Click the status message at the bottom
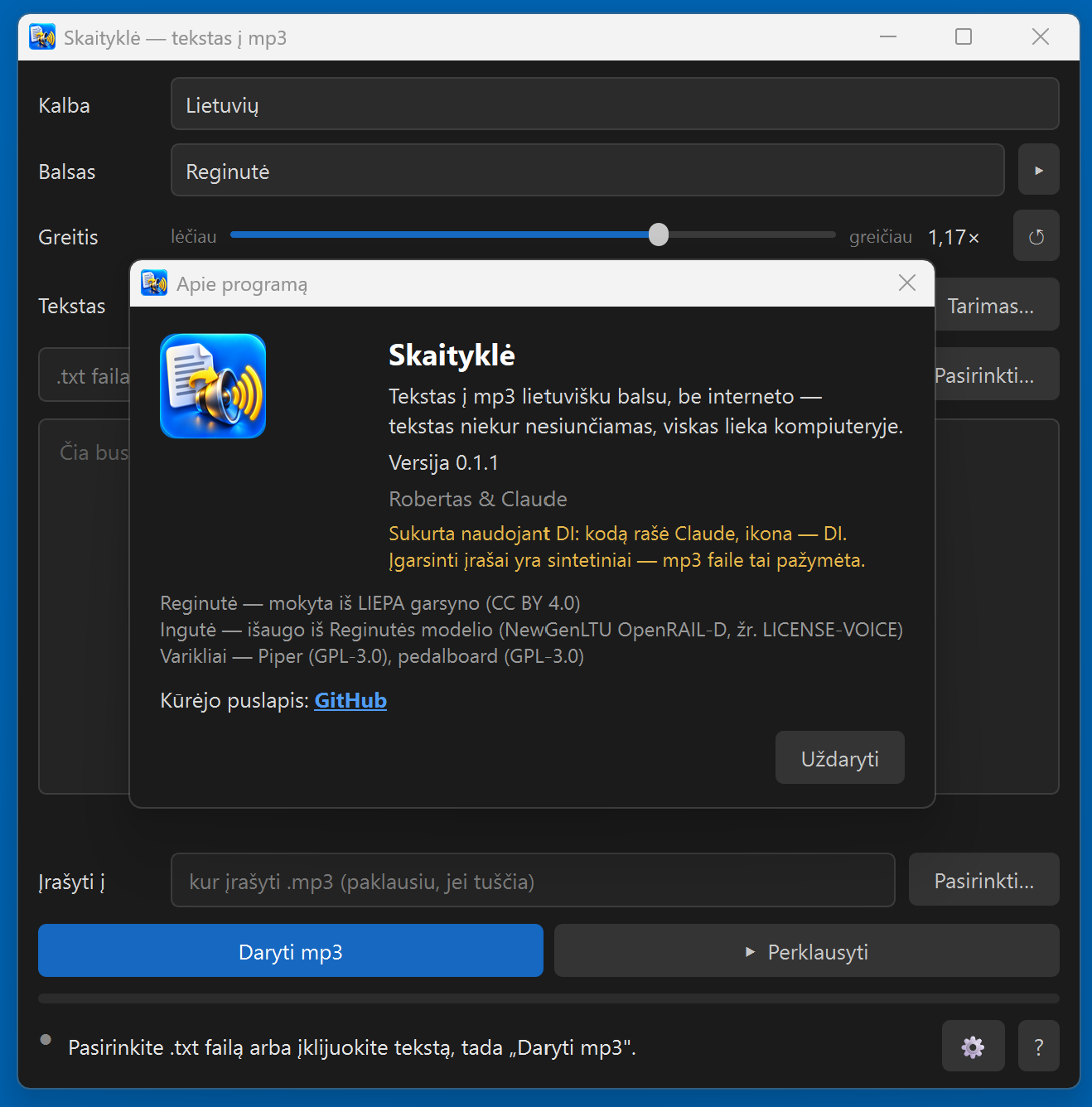The height and width of the screenshot is (1107, 1092). [x=352, y=1048]
